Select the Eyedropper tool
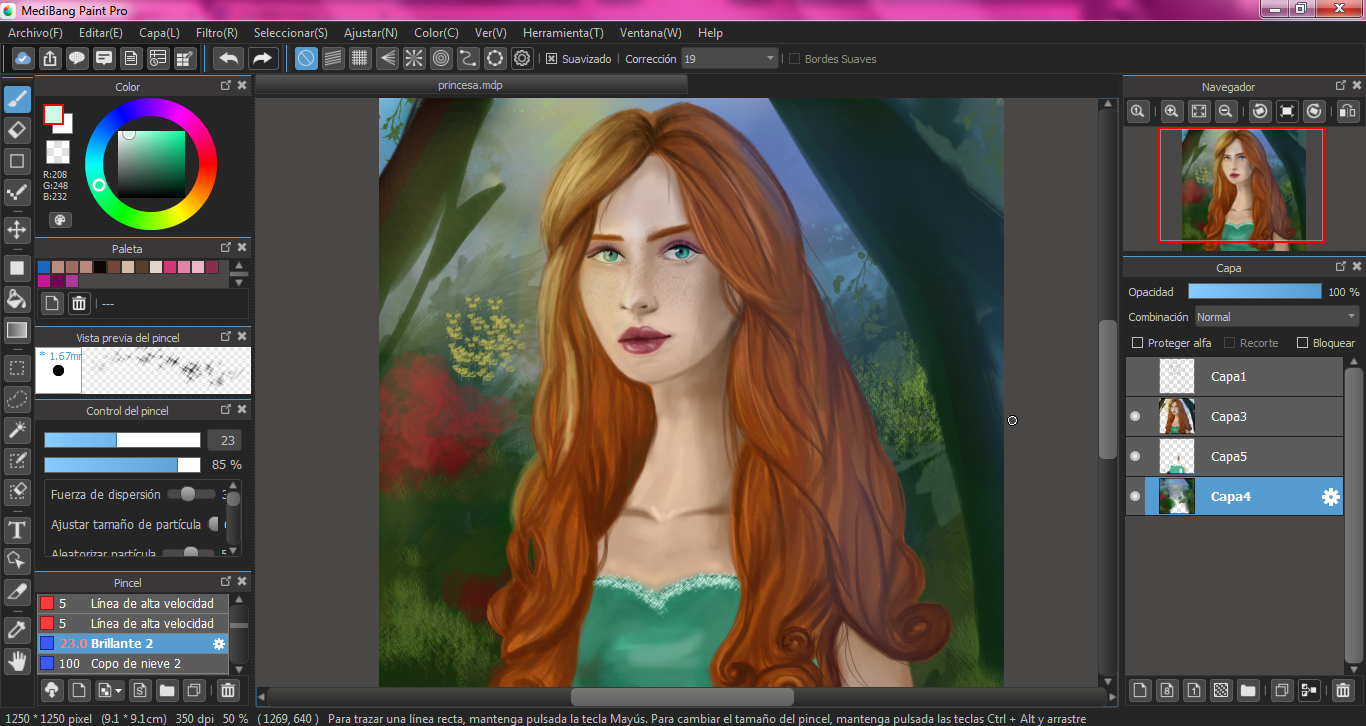The width and height of the screenshot is (1366, 726). (x=17, y=629)
